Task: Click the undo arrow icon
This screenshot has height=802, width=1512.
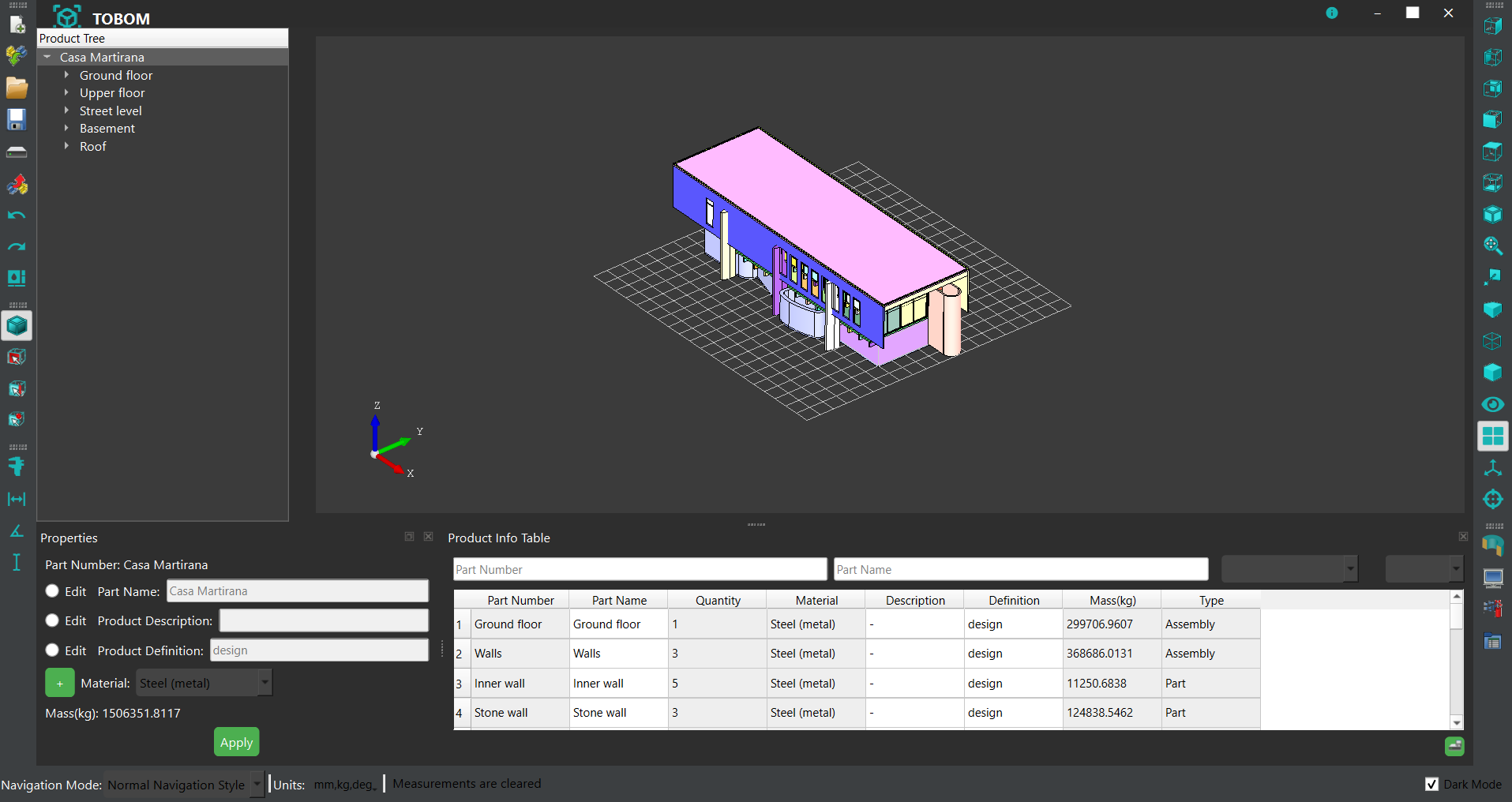Action: [x=17, y=215]
